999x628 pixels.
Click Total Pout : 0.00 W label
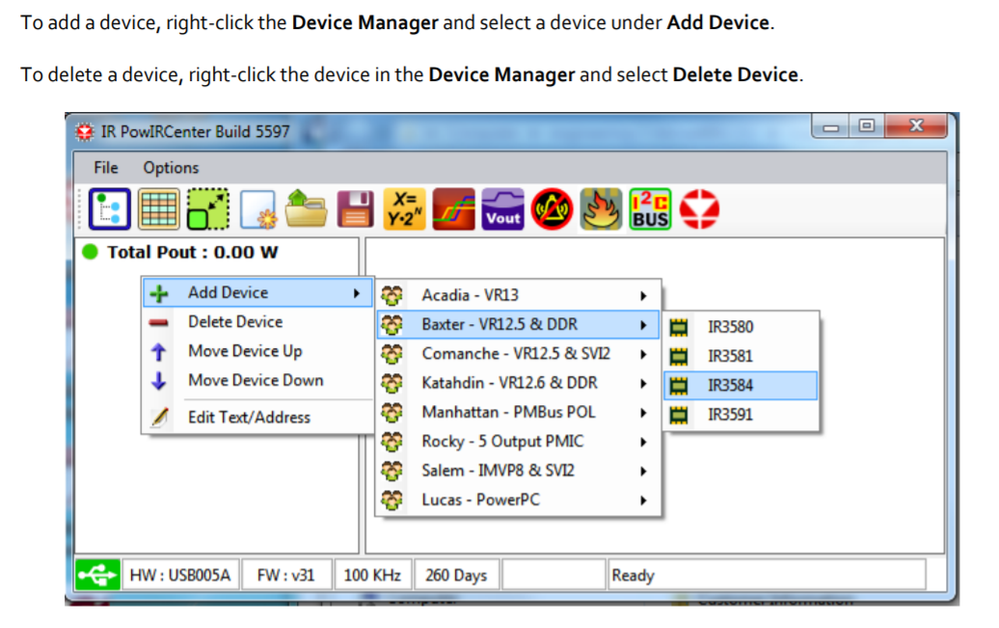pyautogui.click(x=192, y=252)
